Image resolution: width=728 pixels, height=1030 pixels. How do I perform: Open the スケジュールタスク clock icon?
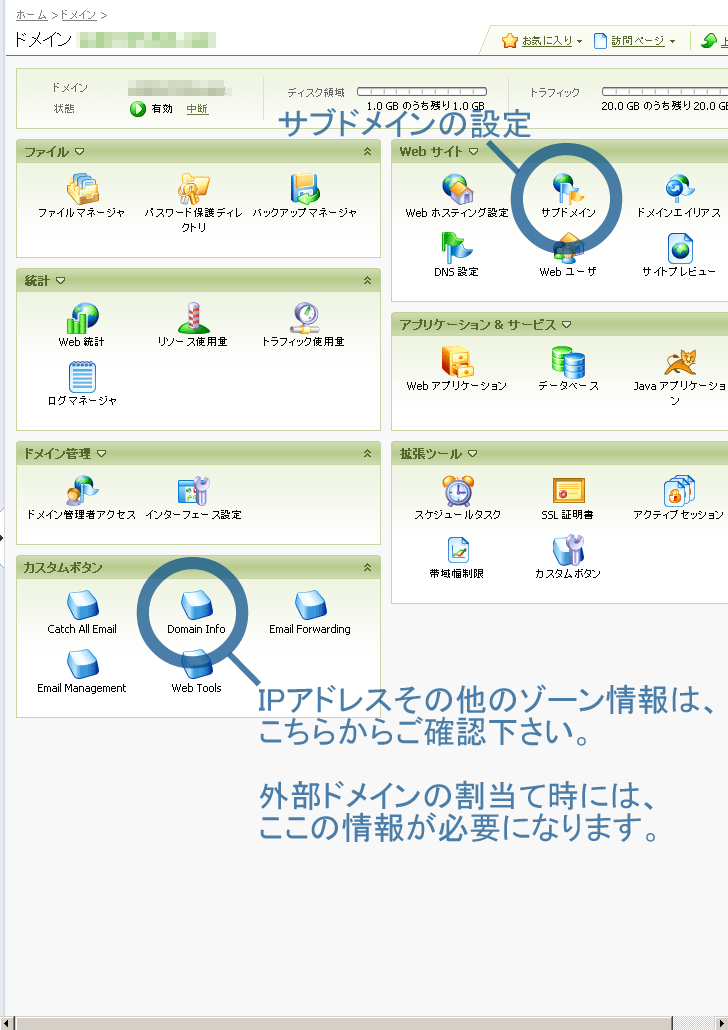point(457,491)
